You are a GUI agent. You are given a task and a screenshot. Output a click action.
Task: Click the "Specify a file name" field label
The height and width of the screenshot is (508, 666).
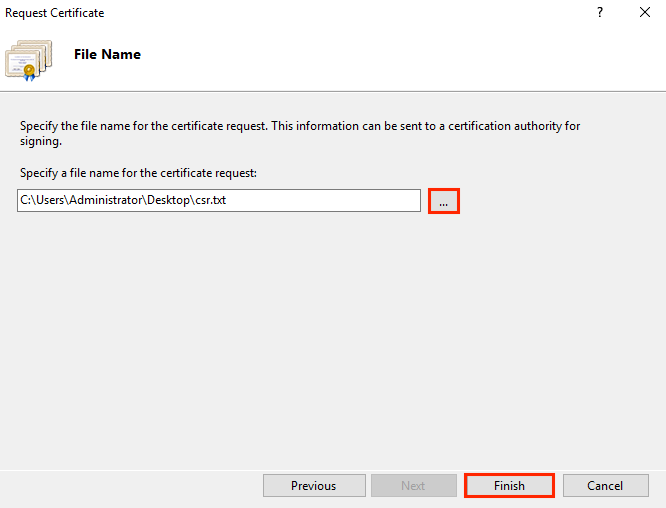click(x=138, y=173)
